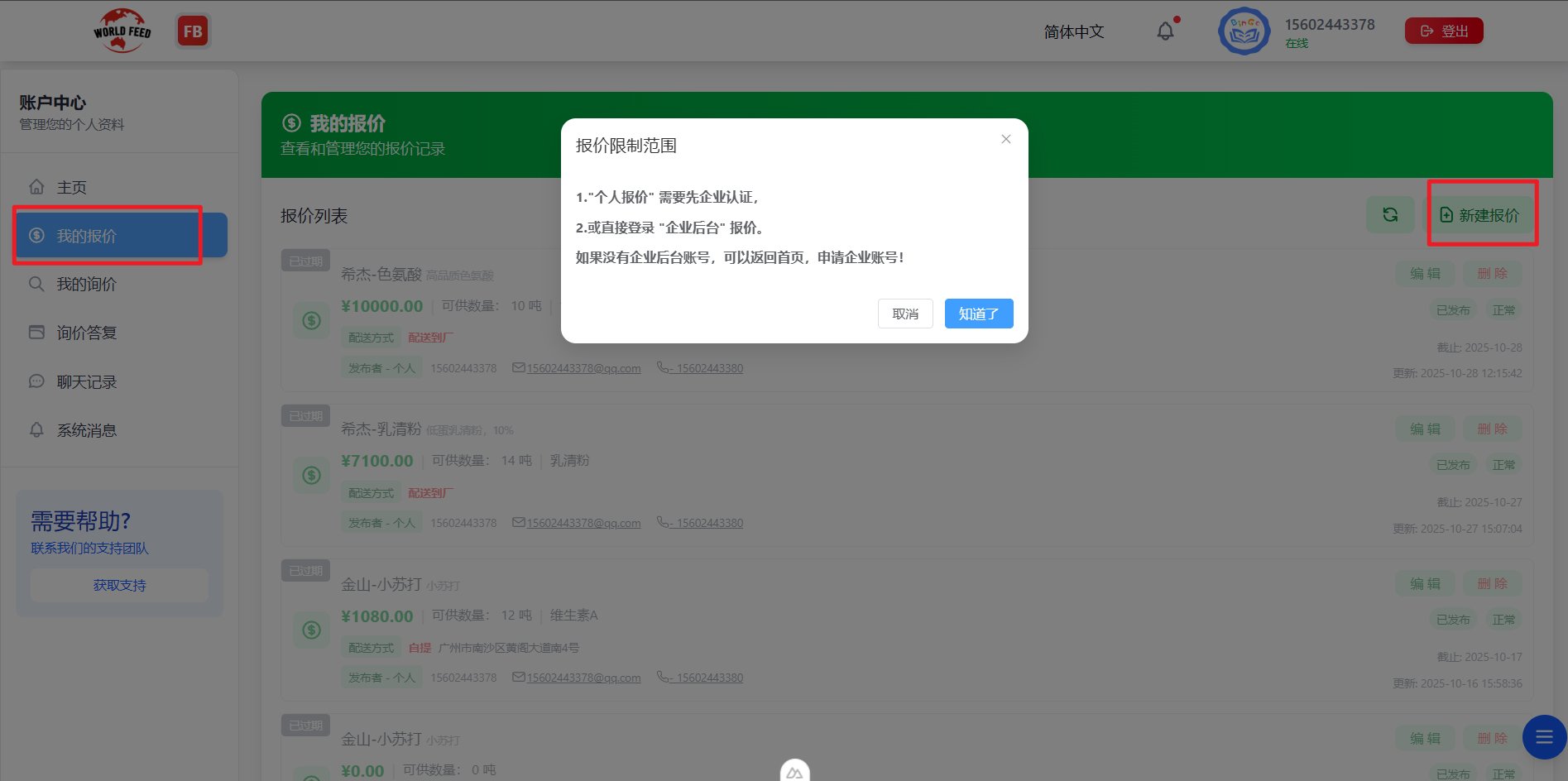Click 获取支持 in the help panel

click(x=119, y=585)
